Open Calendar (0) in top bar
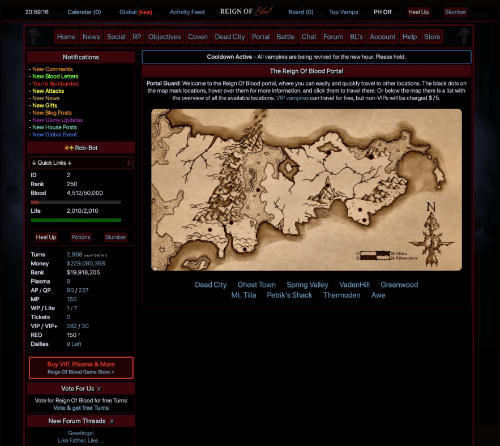This screenshot has height=446, width=500. point(84,12)
